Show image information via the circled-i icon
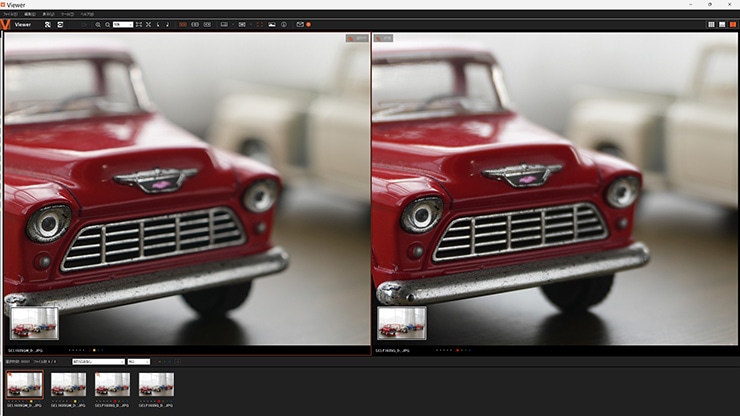740x416 pixels. [x=284, y=25]
